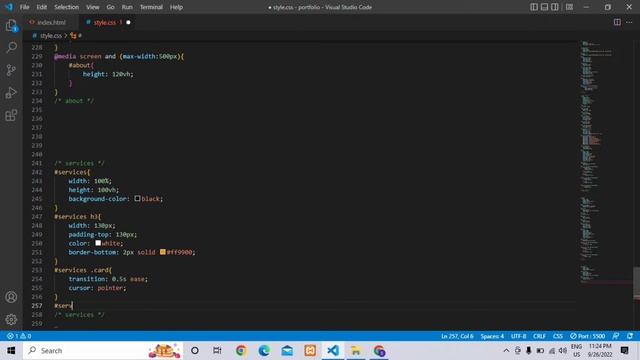Click notifications bell in status bar
The image size is (640, 360).
click(x=630, y=336)
